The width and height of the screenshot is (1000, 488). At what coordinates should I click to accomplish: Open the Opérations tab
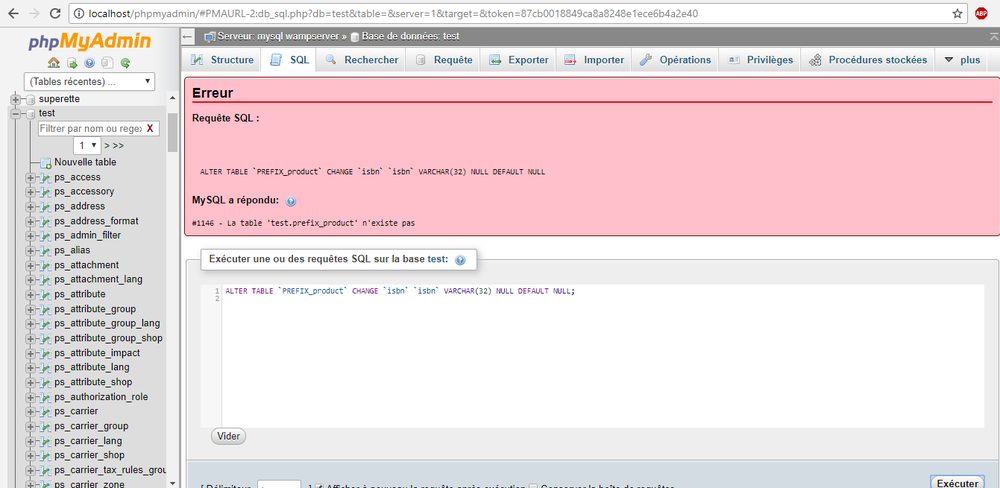click(675, 60)
